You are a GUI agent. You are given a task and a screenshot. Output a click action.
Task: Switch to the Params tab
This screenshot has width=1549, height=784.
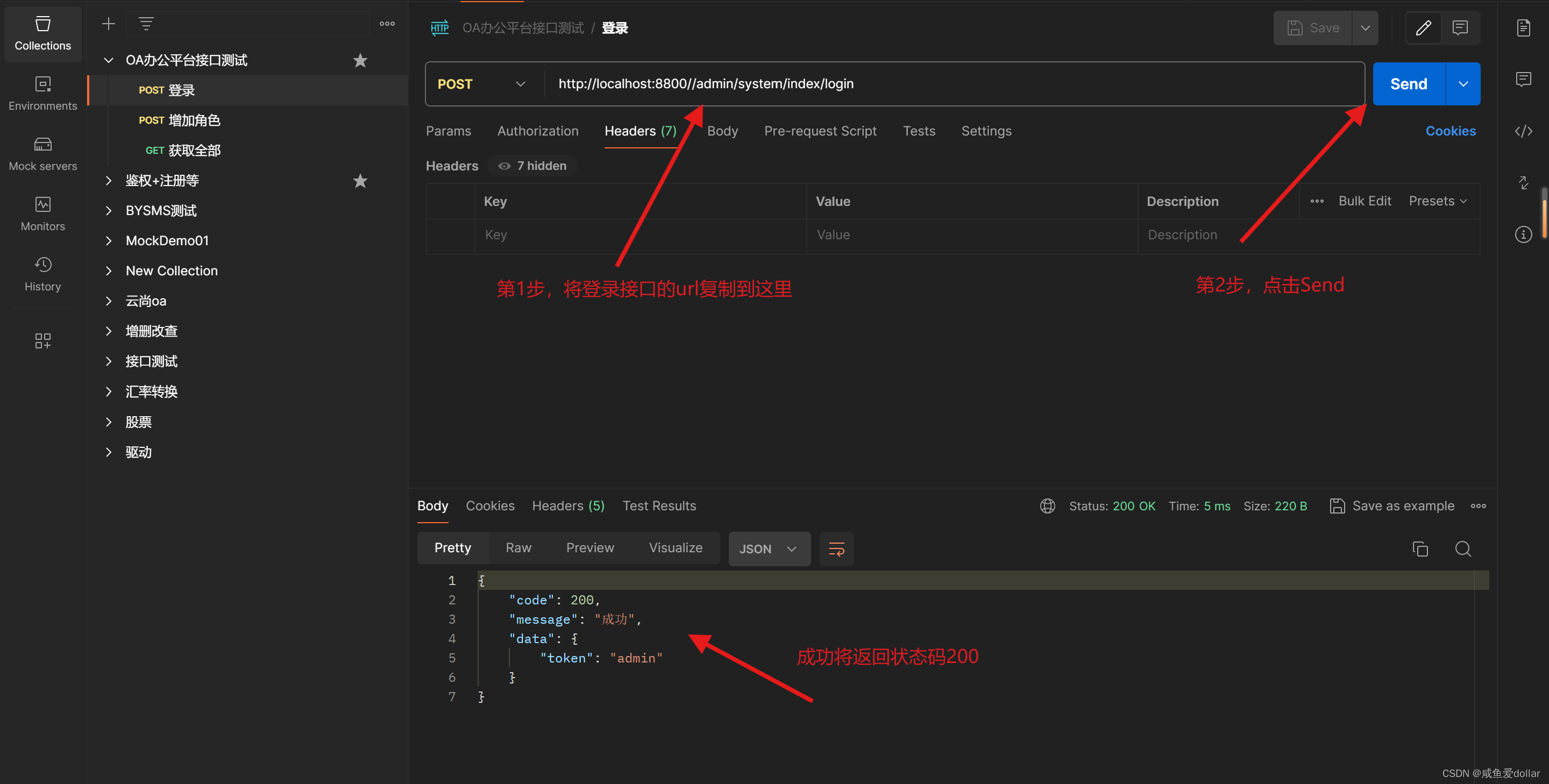pos(448,131)
